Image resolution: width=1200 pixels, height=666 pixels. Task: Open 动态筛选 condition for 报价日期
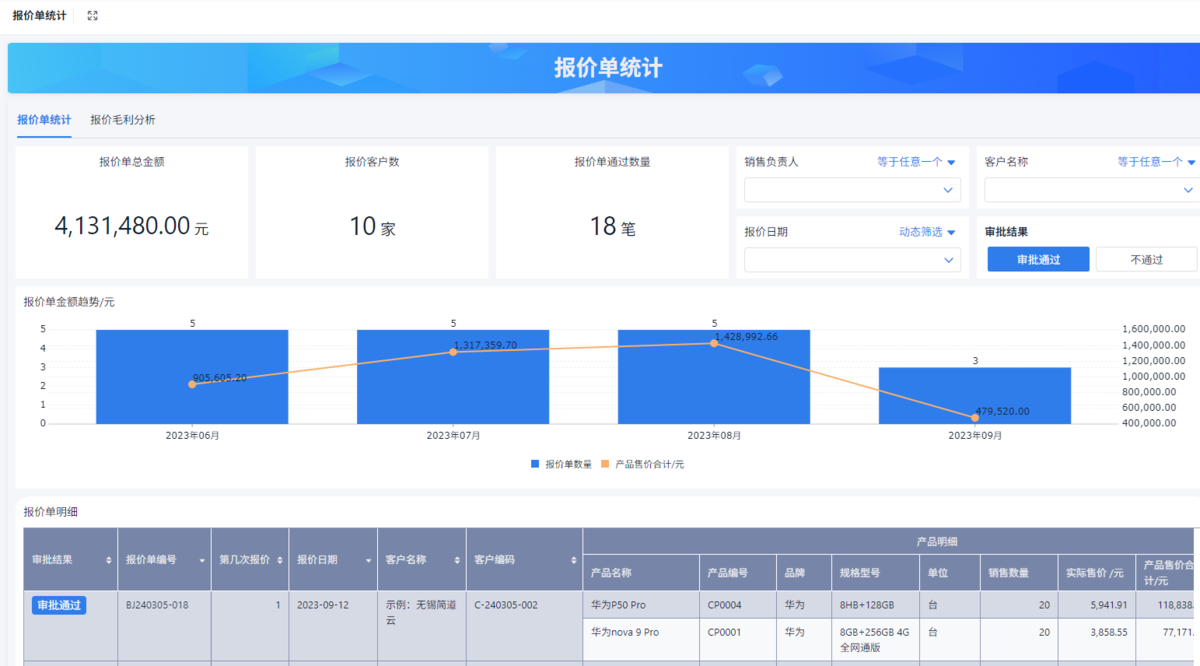(927, 232)
